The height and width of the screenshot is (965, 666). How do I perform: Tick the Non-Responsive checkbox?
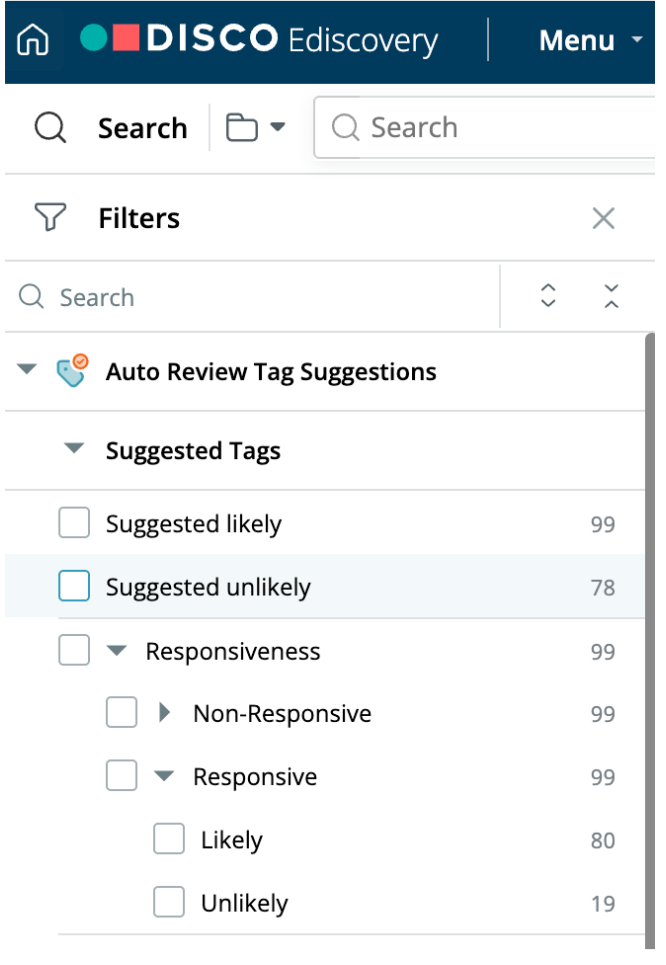[121, 713]
